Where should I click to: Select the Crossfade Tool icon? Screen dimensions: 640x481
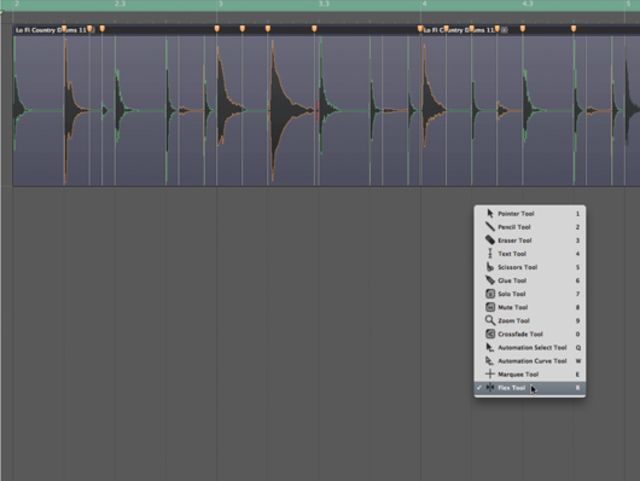tap(490, 334)
